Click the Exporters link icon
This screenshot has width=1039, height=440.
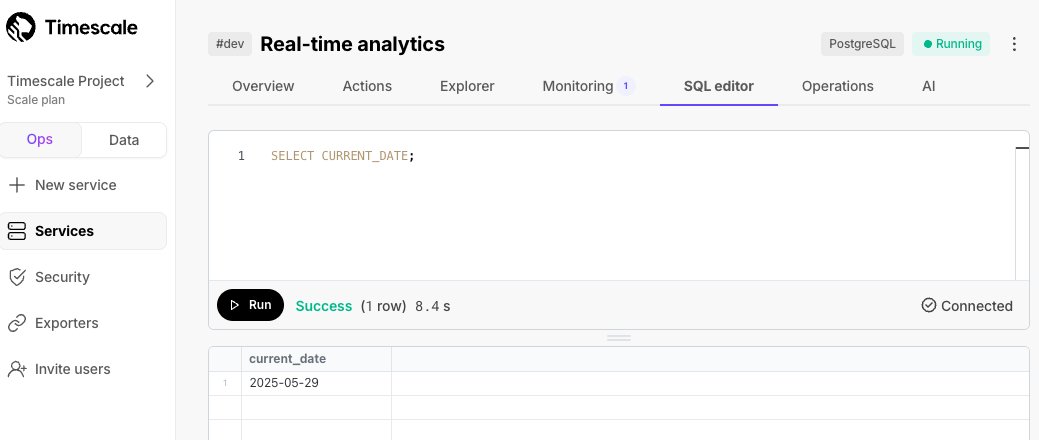pos(17,323)
